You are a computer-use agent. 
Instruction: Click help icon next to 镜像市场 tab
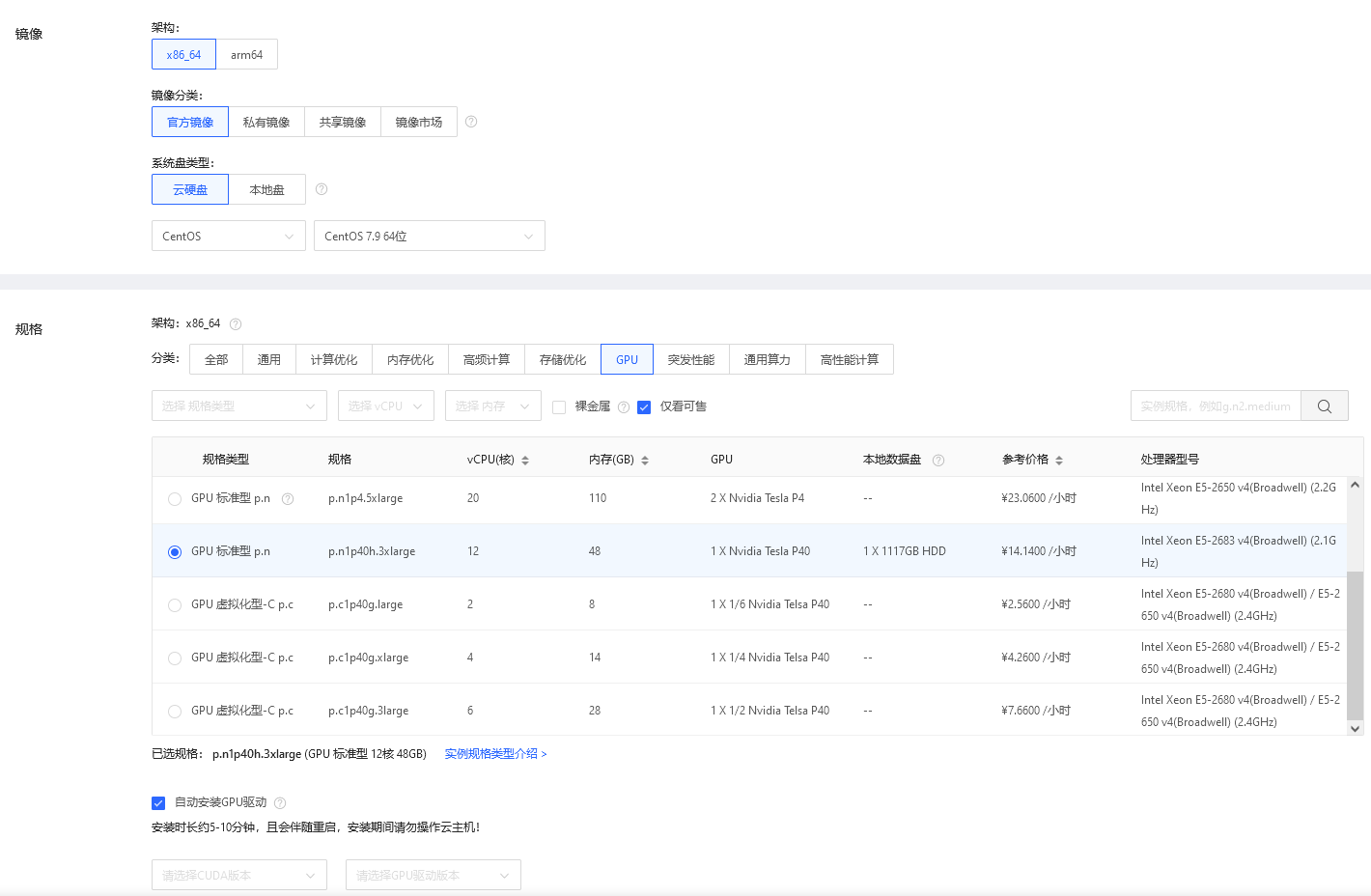tap(471, 122)
